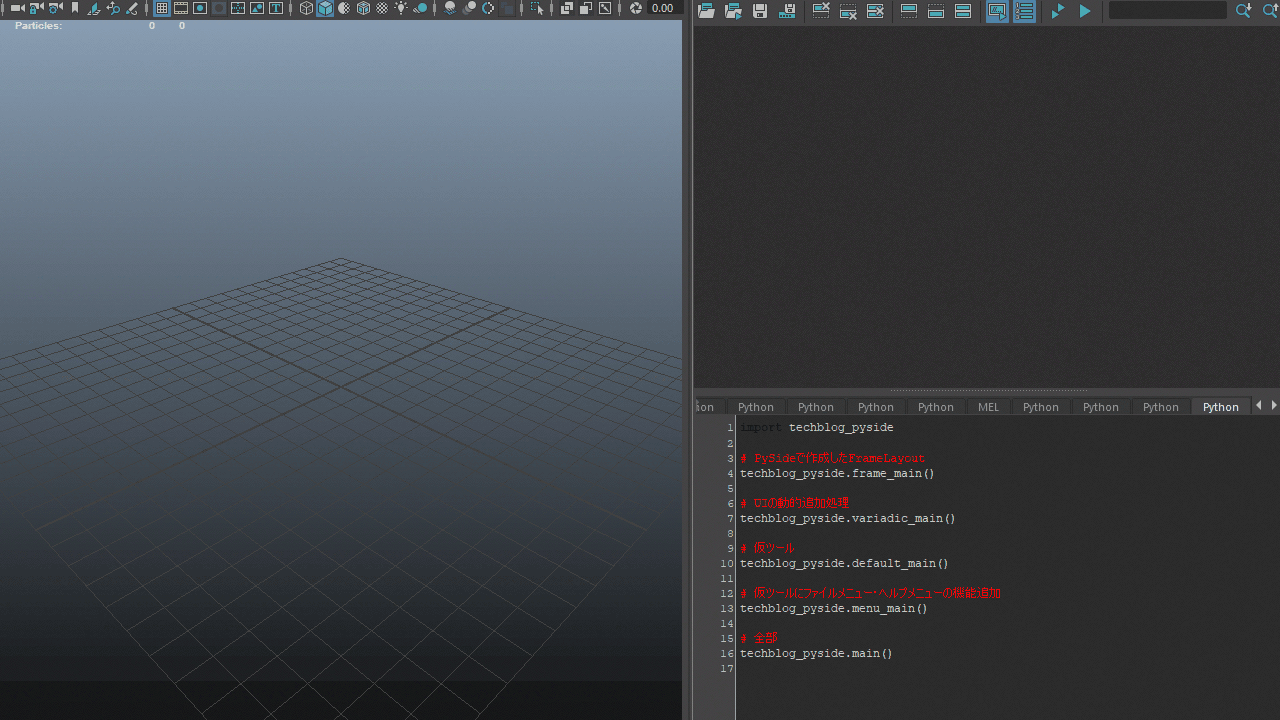Click the Textured checker icon
This screenshot has width=1280, height=720.
[x=382, y=8]
